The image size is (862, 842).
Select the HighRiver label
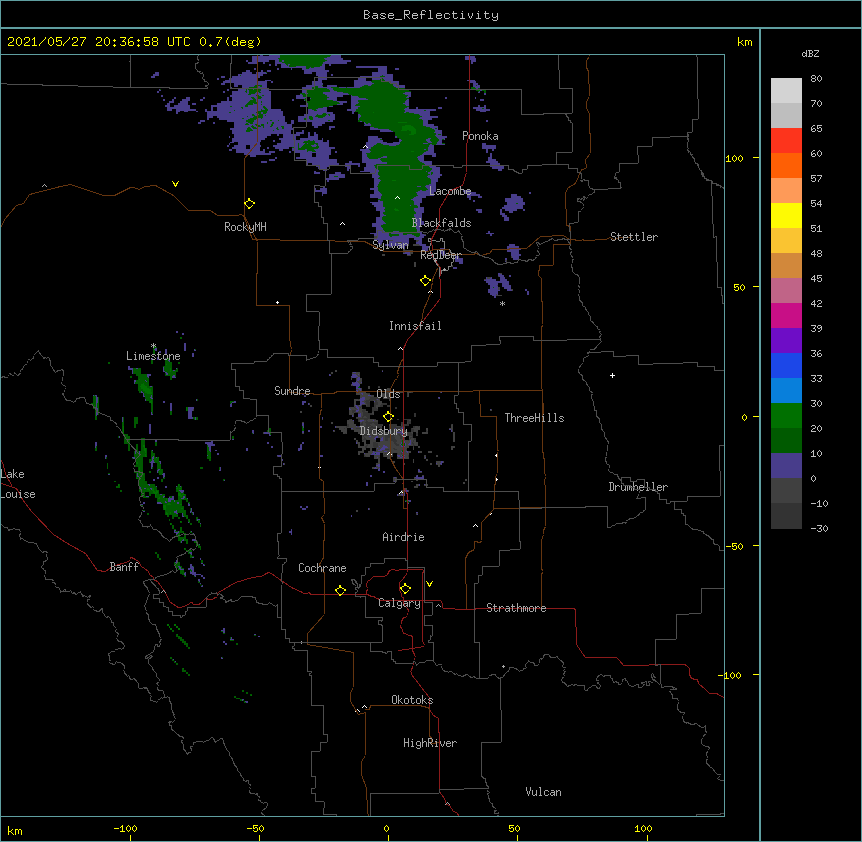(x=430, y=743)
